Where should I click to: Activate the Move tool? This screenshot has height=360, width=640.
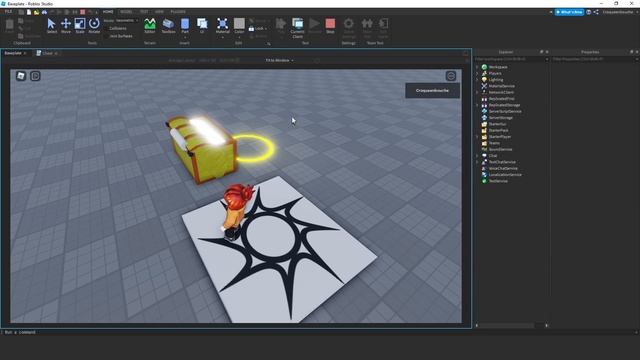click(x=66, y=26)
